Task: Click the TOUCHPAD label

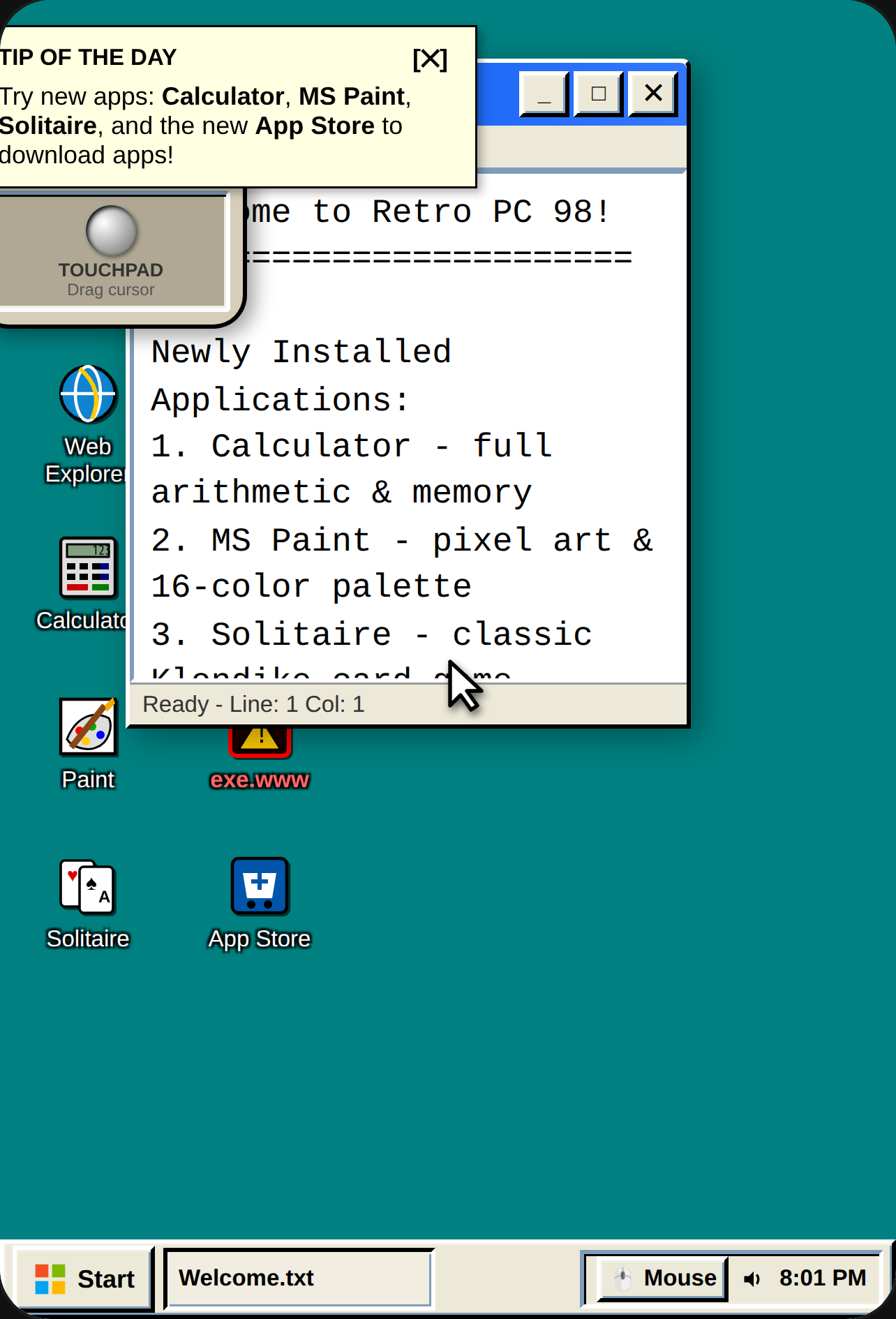Action: coord(111,270)
